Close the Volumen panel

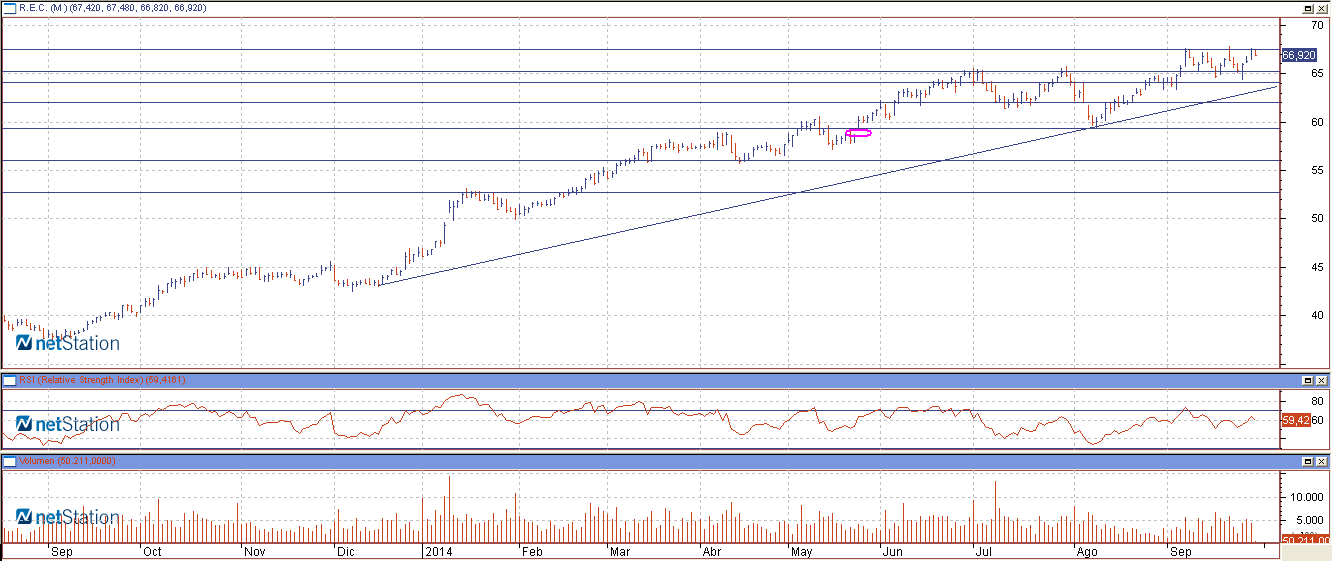pos(1321,462)
